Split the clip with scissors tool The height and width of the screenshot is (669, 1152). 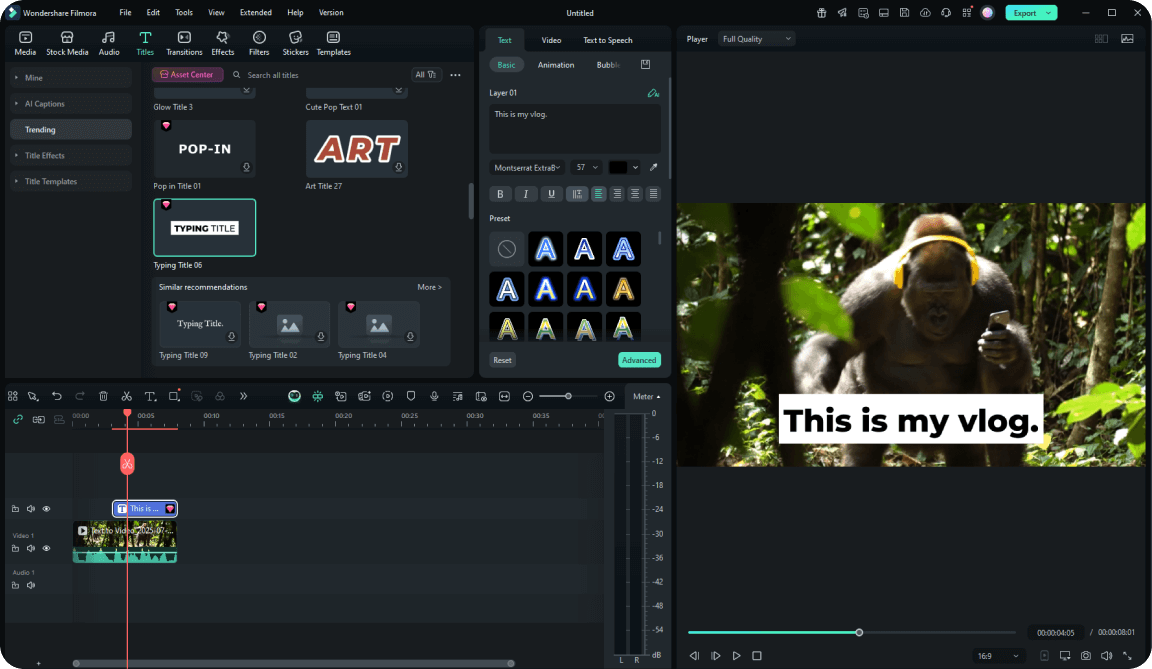pyautogui.click(x=126, y=397)
